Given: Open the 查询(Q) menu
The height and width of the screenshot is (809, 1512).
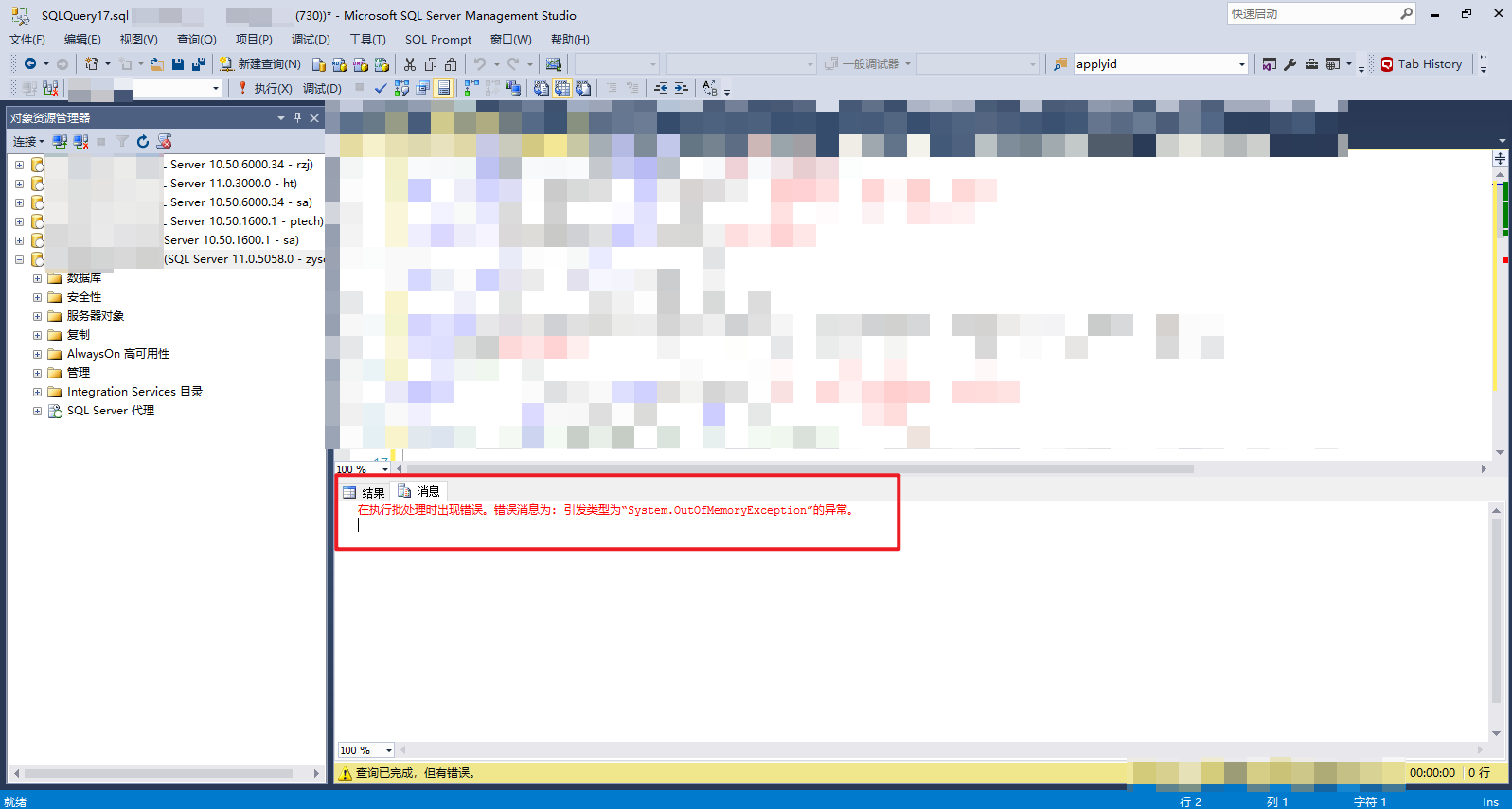Looking at the screenshot, I should (x=197, y=40).
